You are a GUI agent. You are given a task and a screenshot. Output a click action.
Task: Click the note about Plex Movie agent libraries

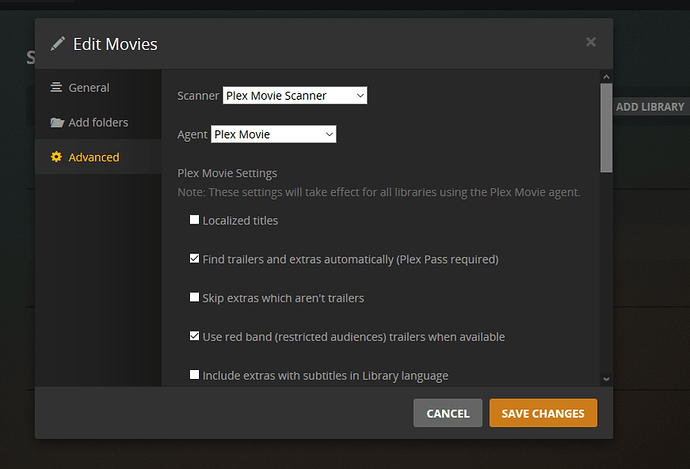pos(379,192)
